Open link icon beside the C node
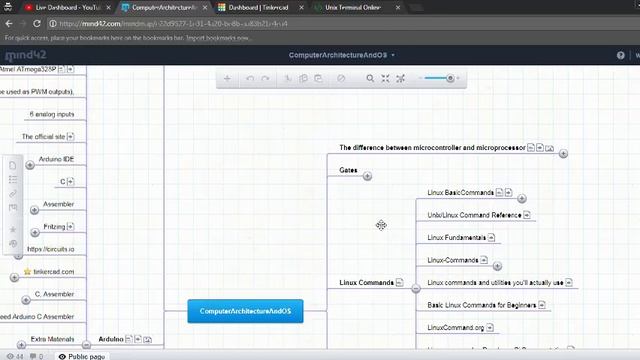 pos(71,181)
